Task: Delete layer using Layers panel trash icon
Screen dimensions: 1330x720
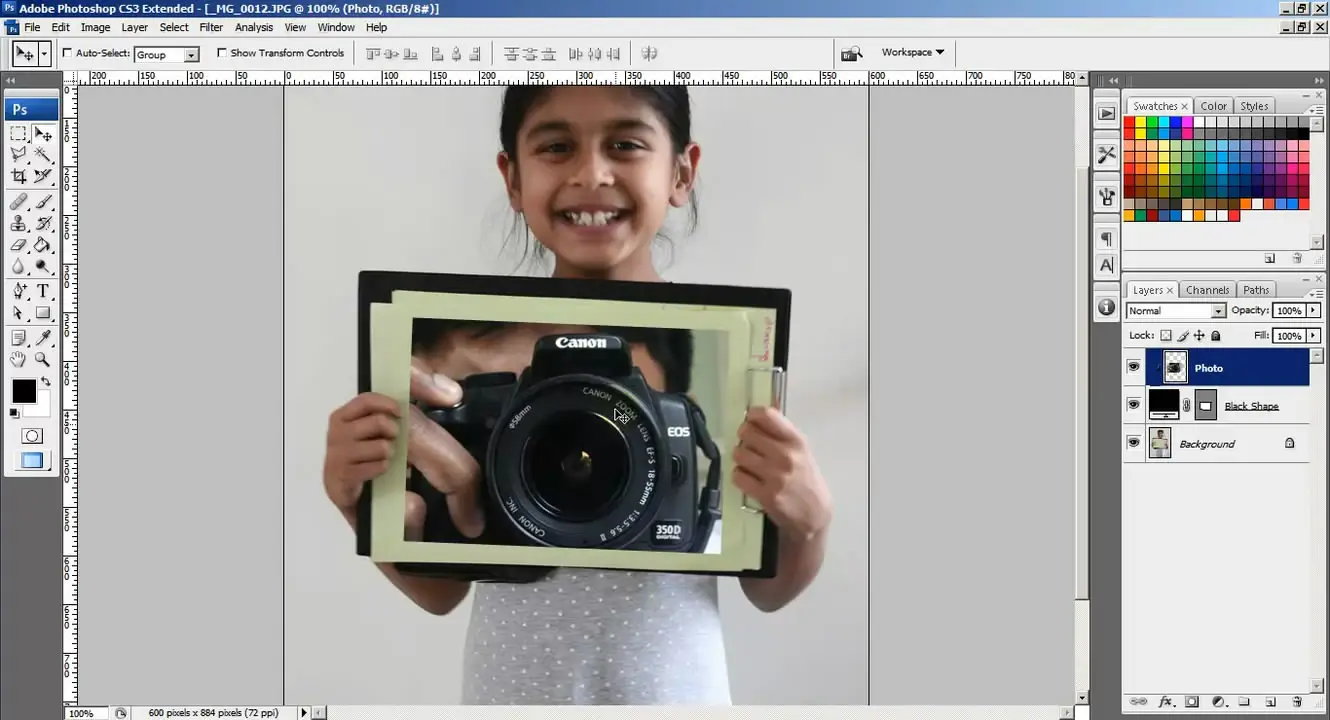Action: point(1297,702)
